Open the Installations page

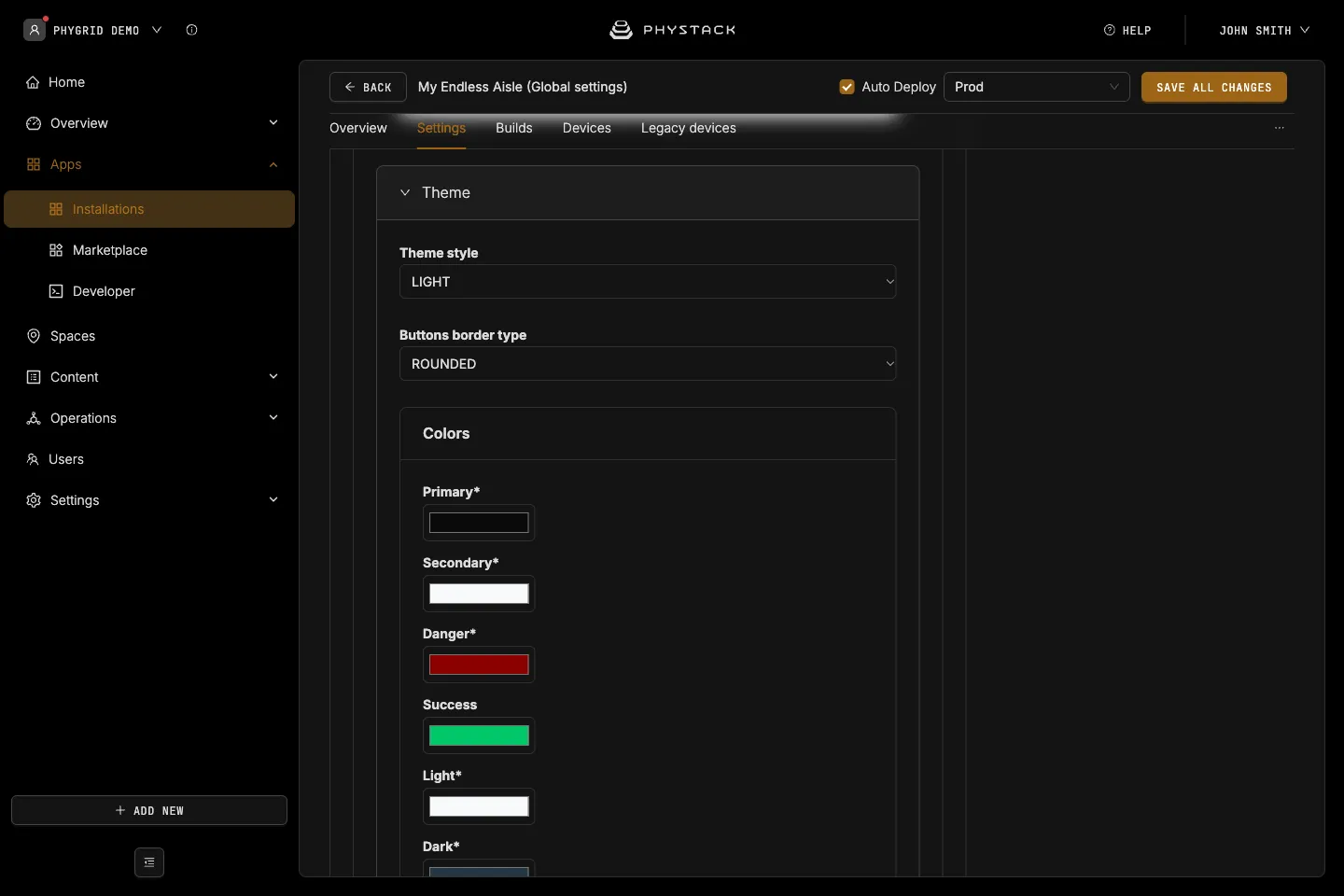click(x=149, y=209)
